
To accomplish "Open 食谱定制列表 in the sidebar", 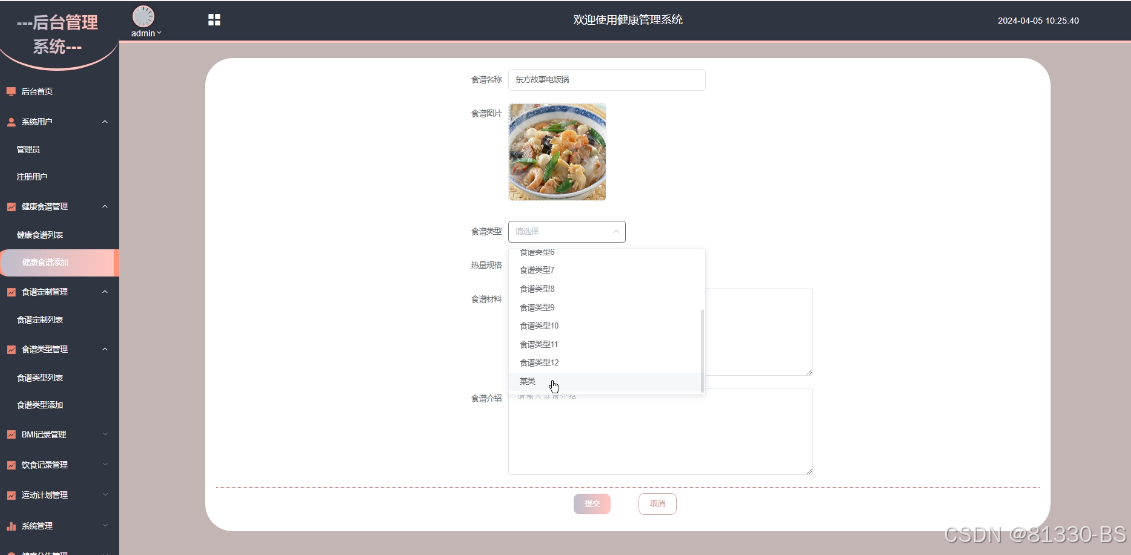I will (x=40, y=320).
